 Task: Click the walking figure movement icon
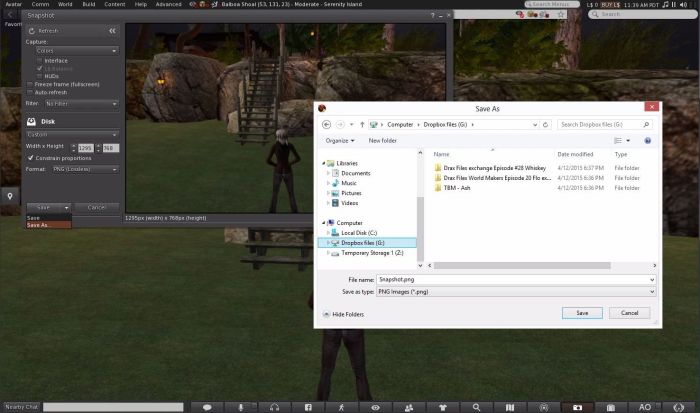click(x=342, y=407)
